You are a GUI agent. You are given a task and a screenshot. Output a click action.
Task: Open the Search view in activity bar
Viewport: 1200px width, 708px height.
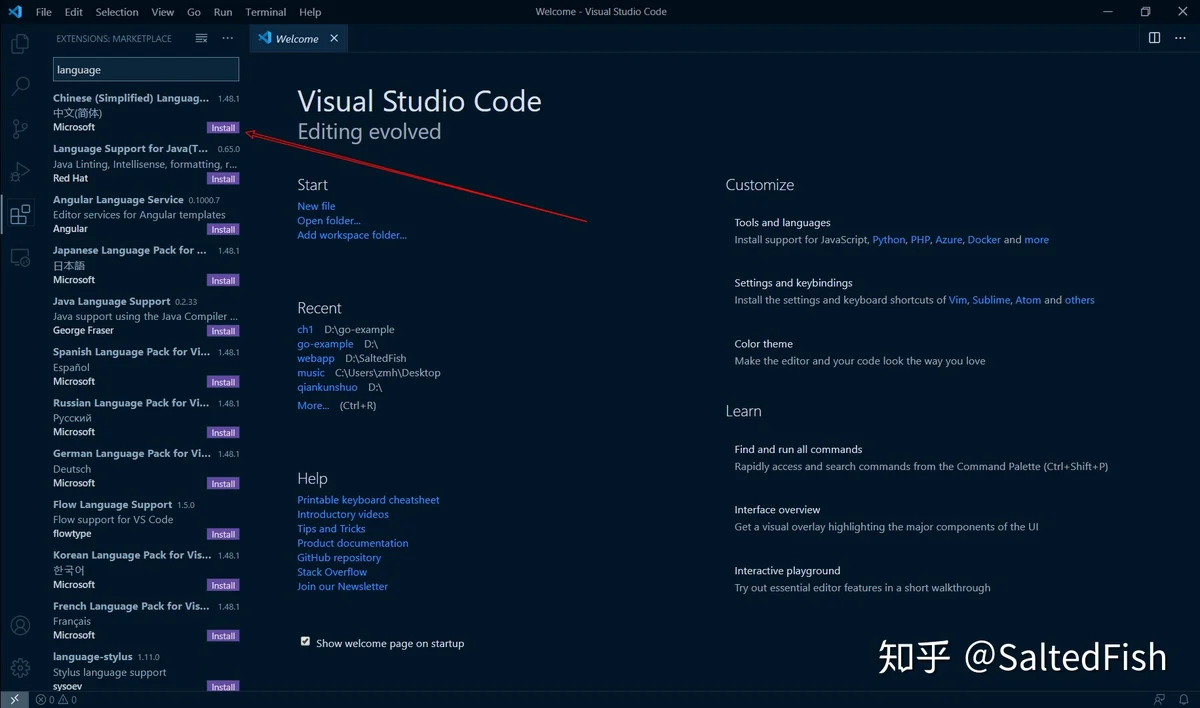20,86
